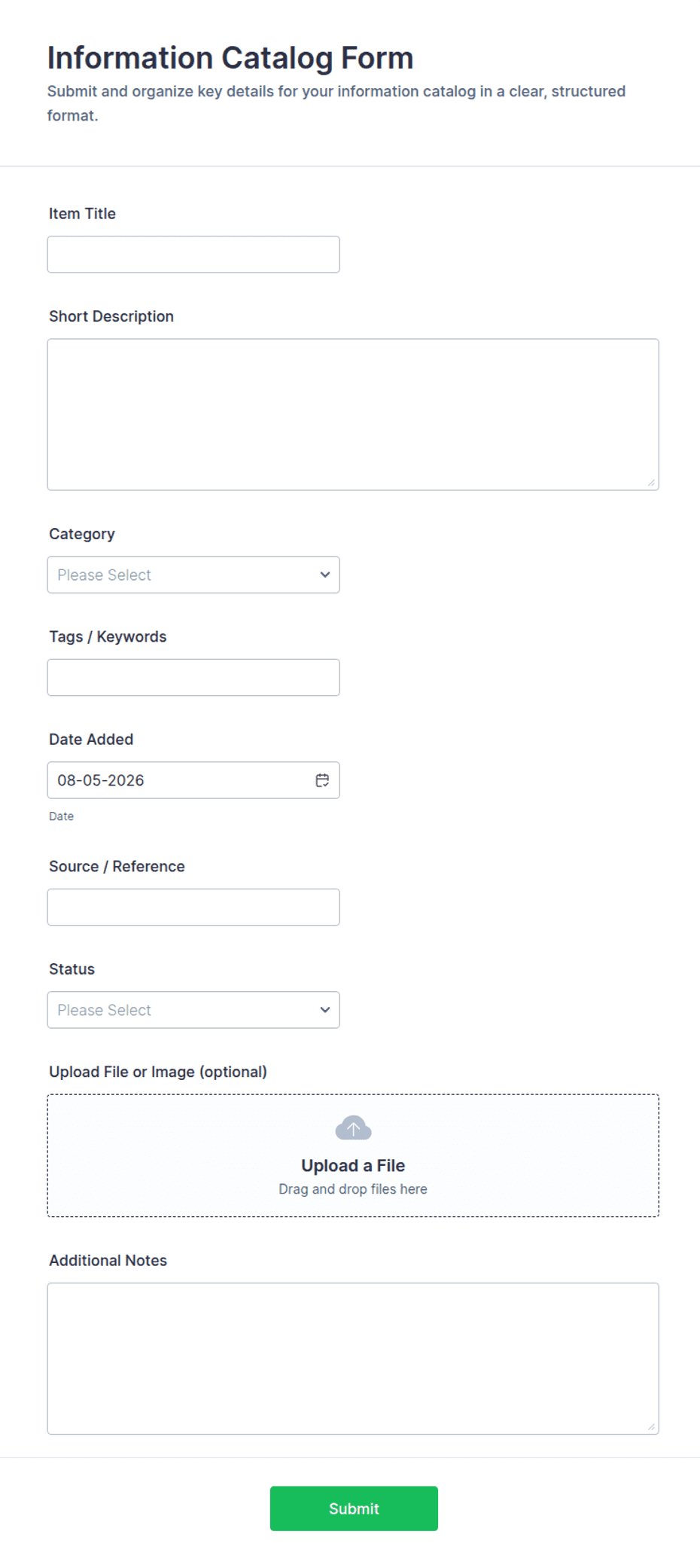Open the Status Please Select box
700x1568 pixels.
tap(193, 1010)
